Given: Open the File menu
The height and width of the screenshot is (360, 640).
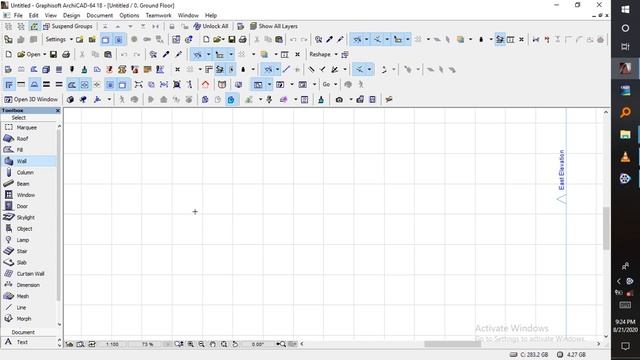Looking at the screenshot, I should 18,15.
